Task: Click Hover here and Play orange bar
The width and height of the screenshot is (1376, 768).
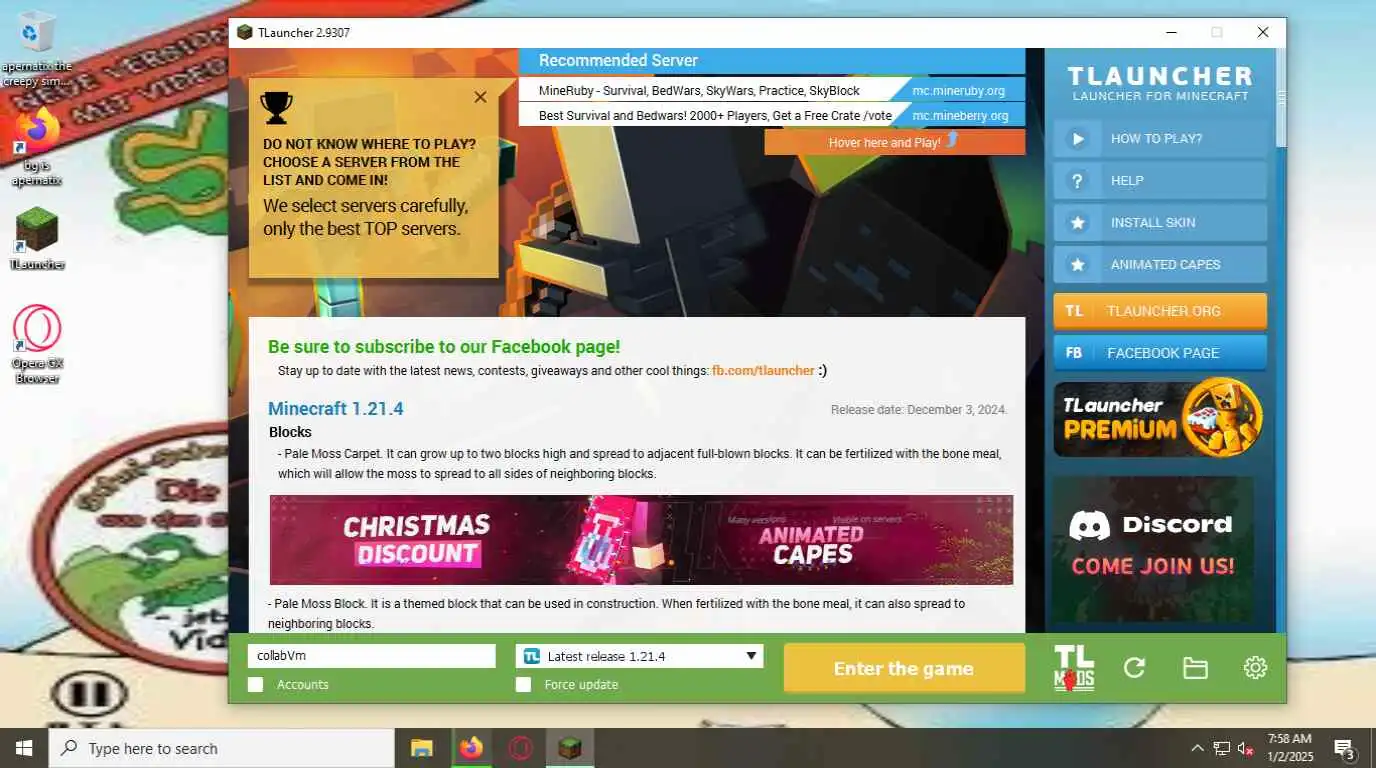Action: click(x=895, y=142)
